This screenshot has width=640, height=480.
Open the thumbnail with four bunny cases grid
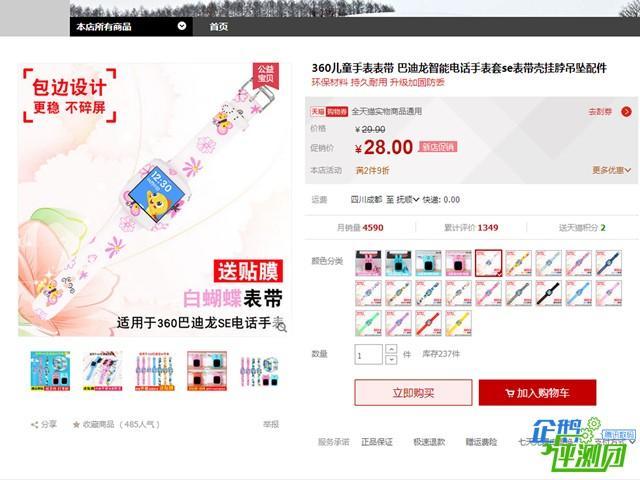click(207, 371)
